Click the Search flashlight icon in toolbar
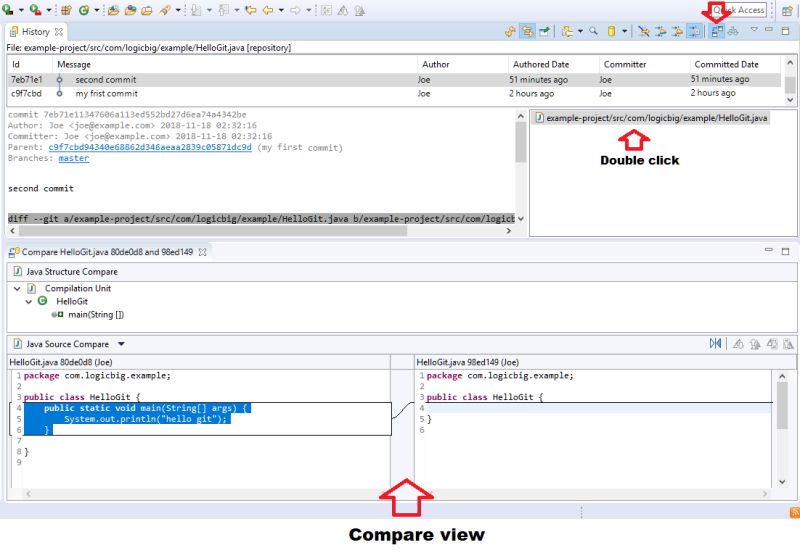This screenshot has height=553, width=800. point(164,10)
